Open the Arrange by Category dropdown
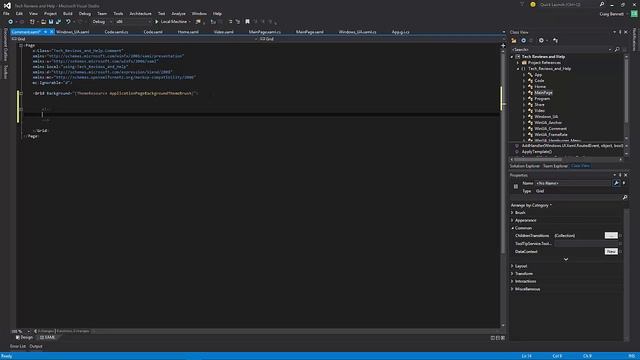The height and width of the screenshot is (360, 640). 531,205
